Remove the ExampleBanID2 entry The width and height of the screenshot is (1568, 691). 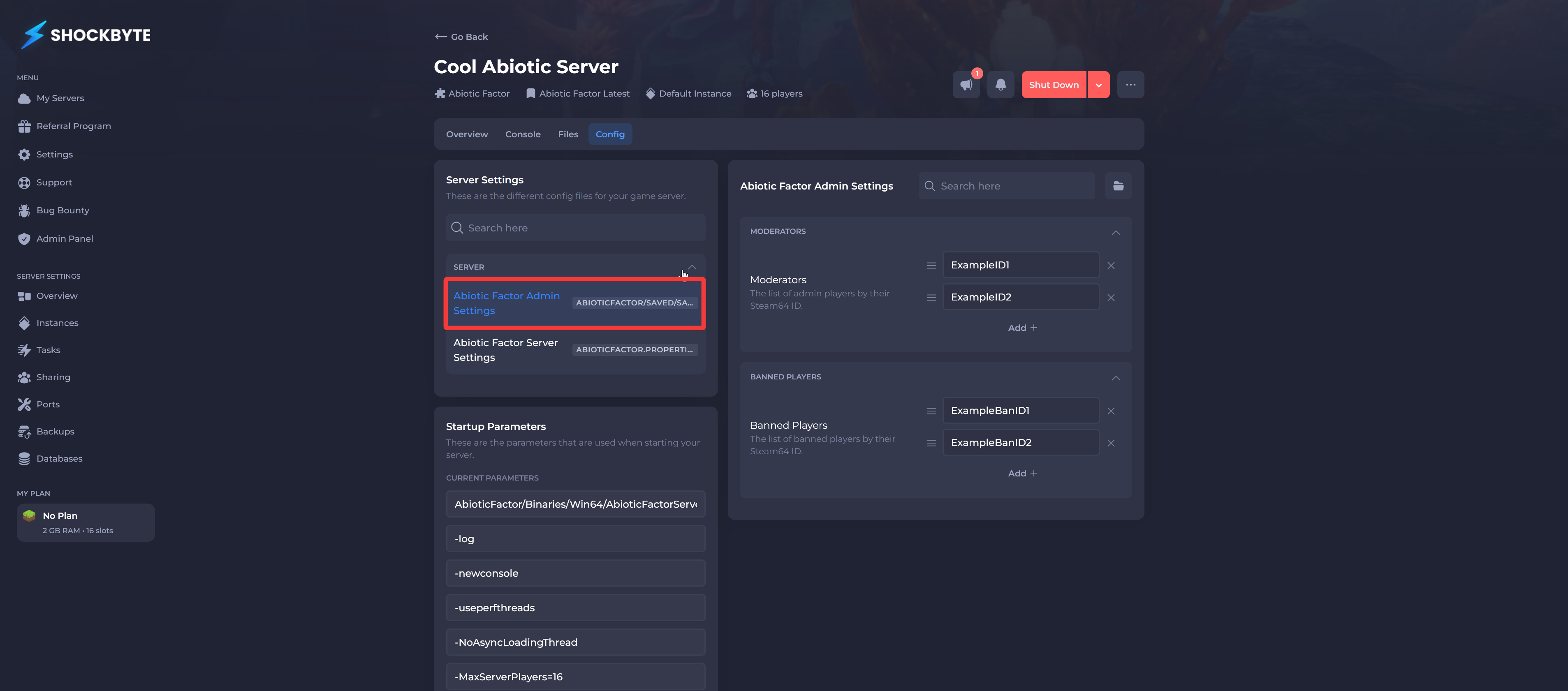[1111, 443]
